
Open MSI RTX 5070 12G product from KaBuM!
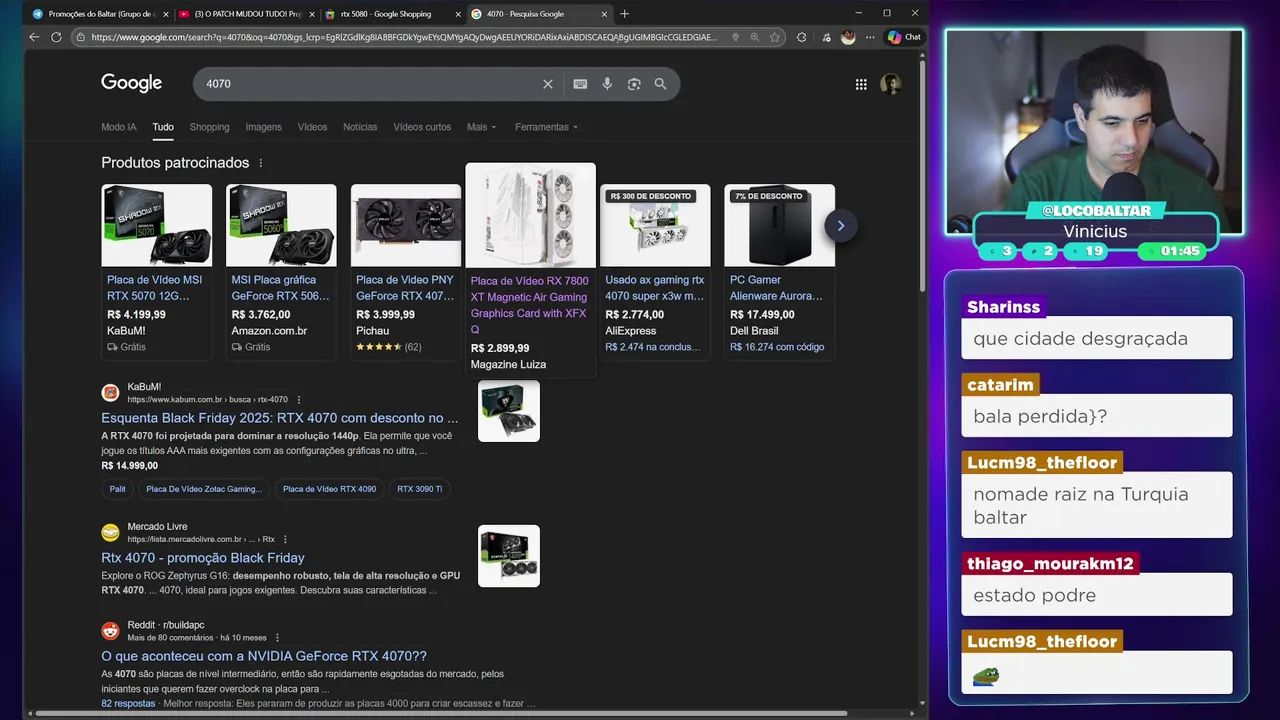[x=155, y=288]
